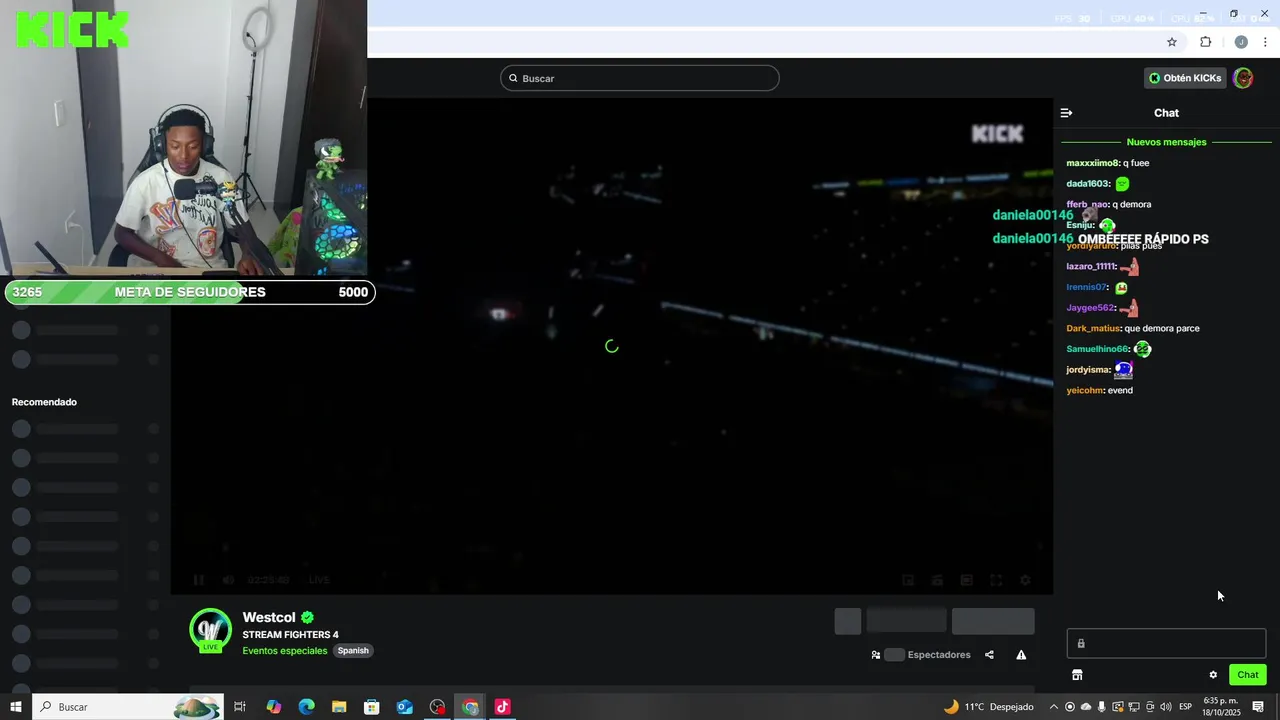Open the Chrome profile J avatar

pyautogui.click(x=1241, y=42)
